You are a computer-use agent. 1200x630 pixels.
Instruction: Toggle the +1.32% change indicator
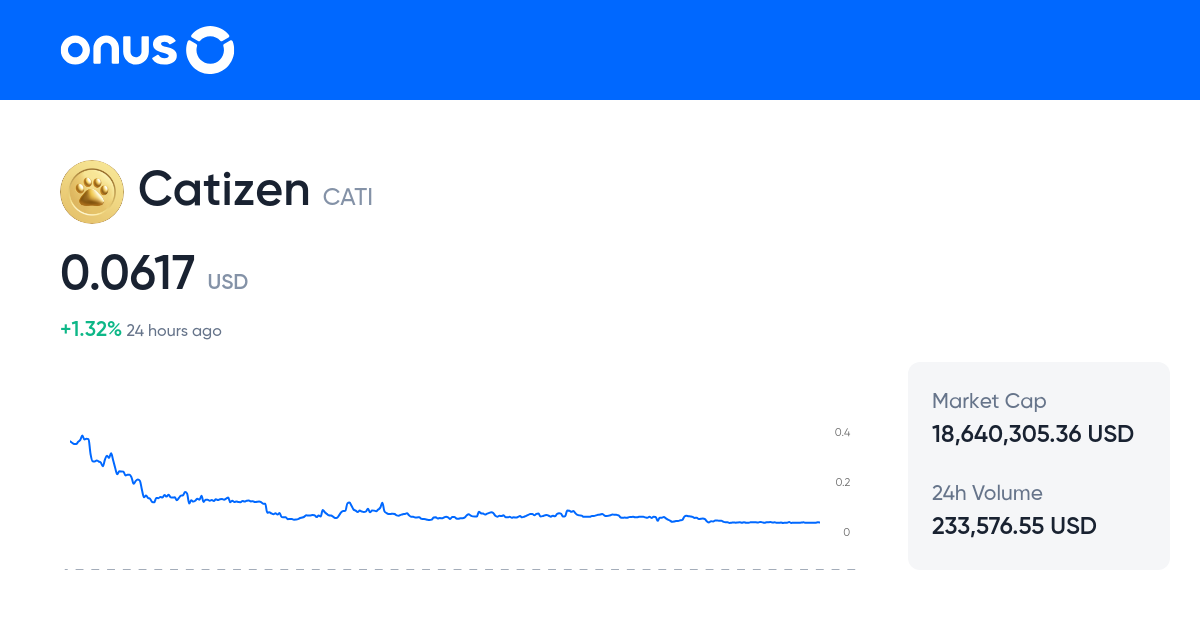90,328
